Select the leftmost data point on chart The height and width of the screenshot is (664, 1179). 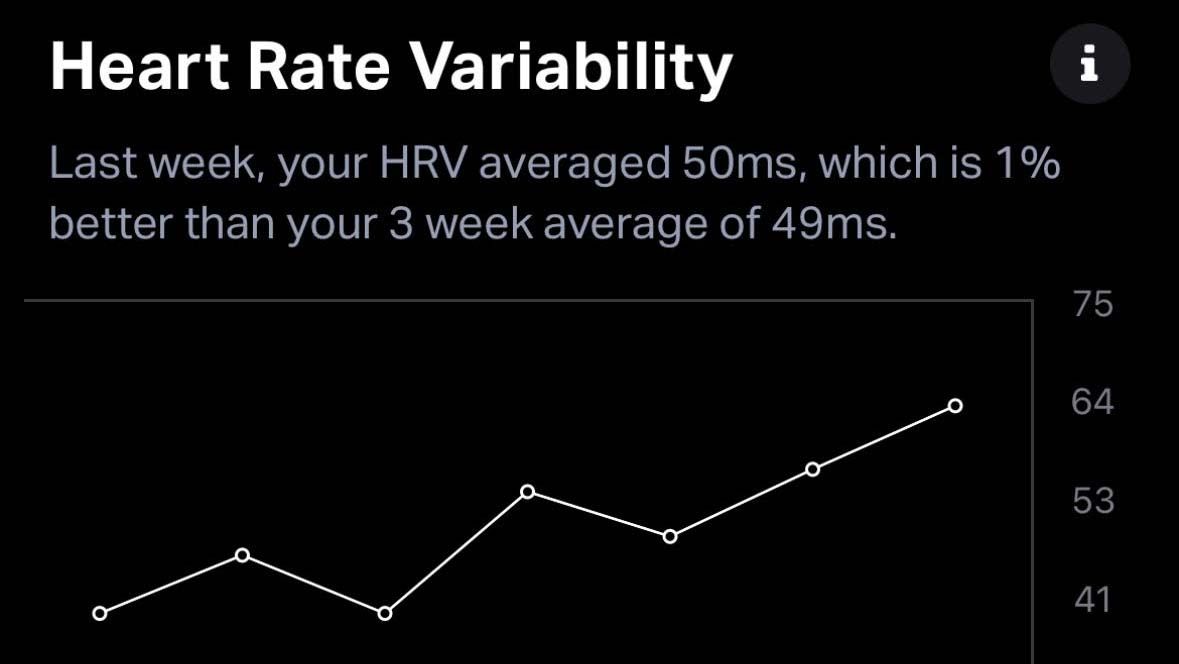pos(99,614)
